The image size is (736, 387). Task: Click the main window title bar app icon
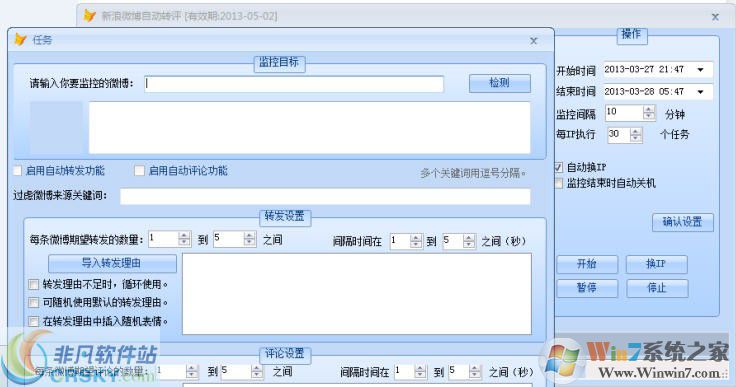point(89,16)
